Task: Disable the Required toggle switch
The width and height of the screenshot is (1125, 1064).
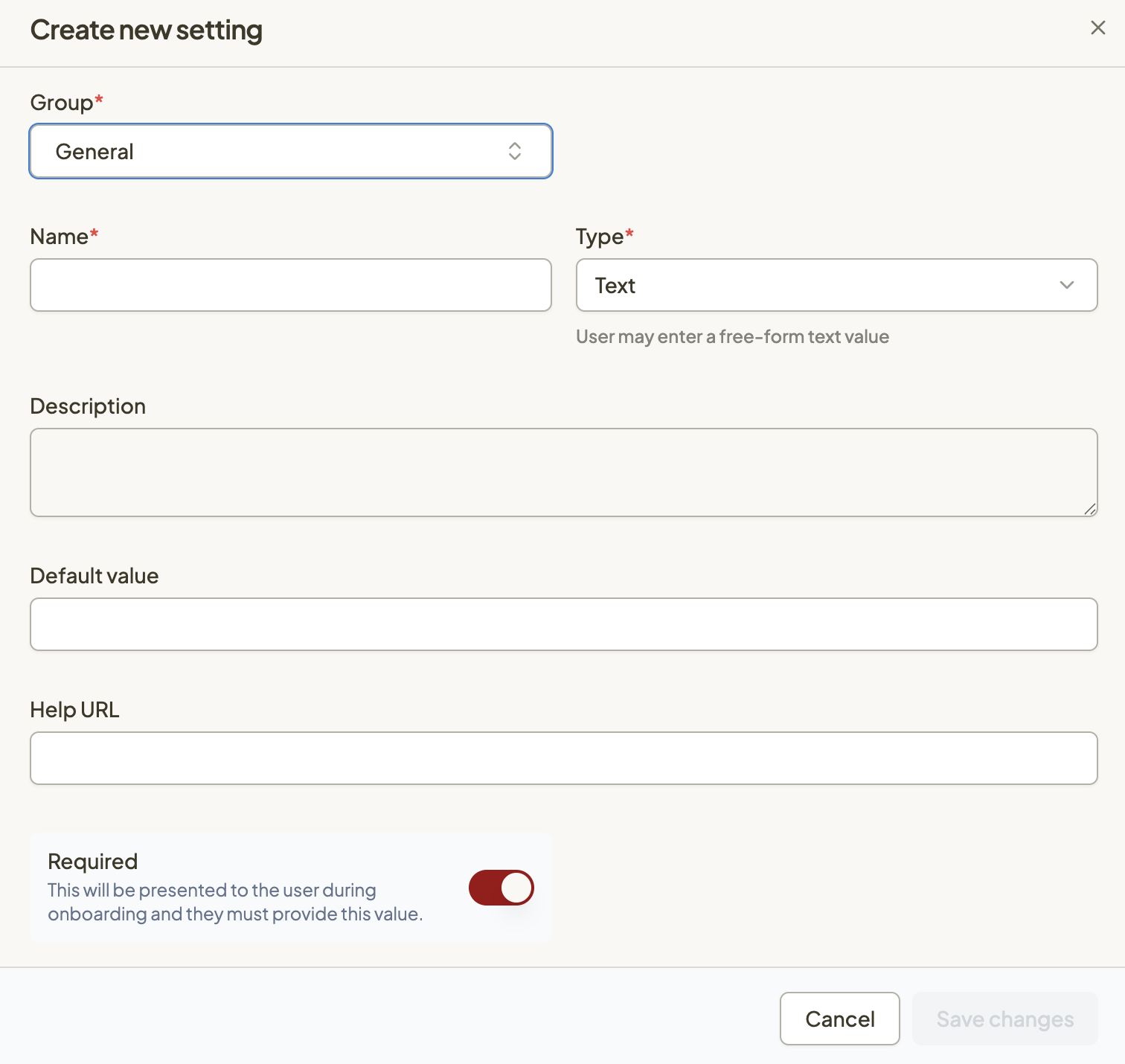Action: click(501, 888)
